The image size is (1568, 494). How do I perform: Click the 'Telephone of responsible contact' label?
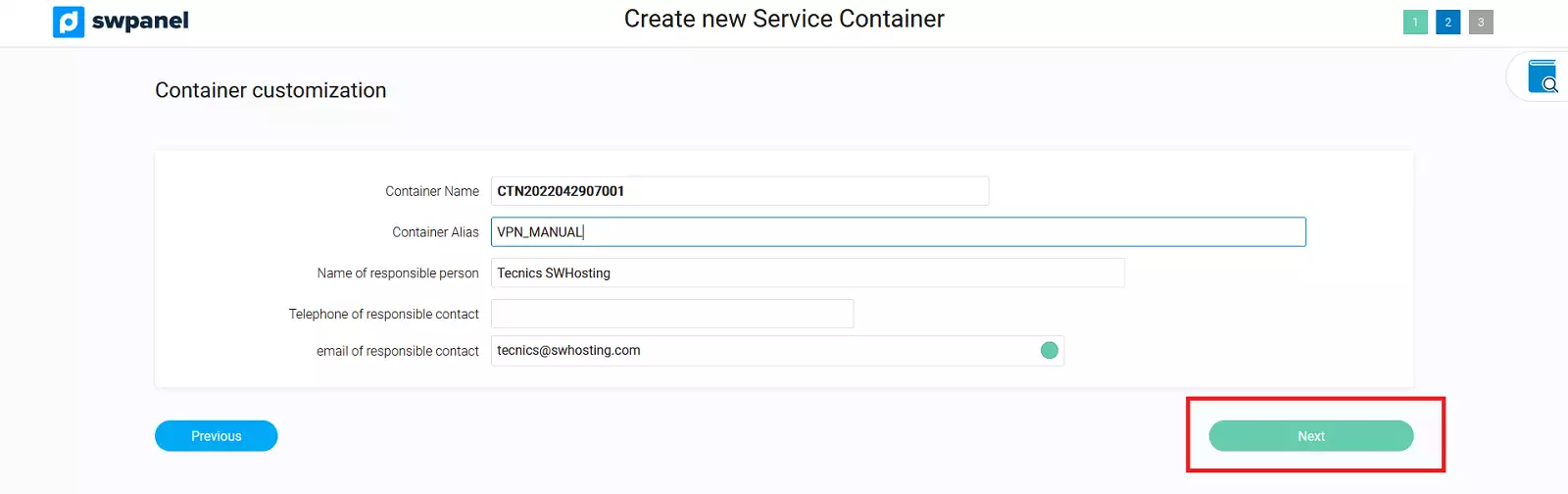click(x=383, y=314)
